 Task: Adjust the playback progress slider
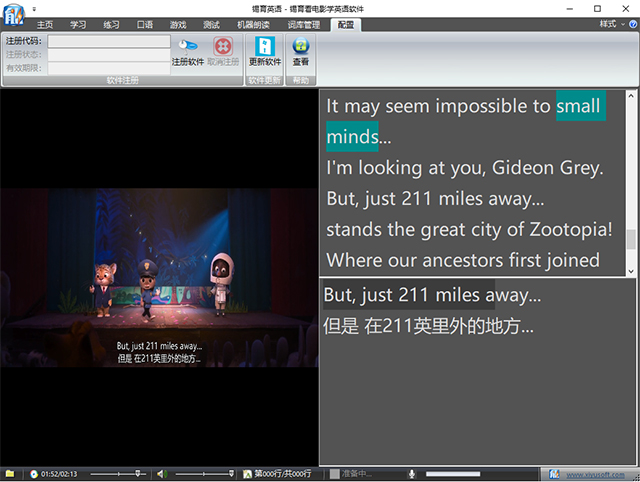pos(118,474)
